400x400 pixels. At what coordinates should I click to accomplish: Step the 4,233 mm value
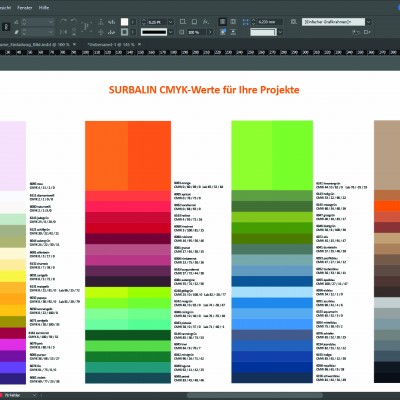(253, 22)
